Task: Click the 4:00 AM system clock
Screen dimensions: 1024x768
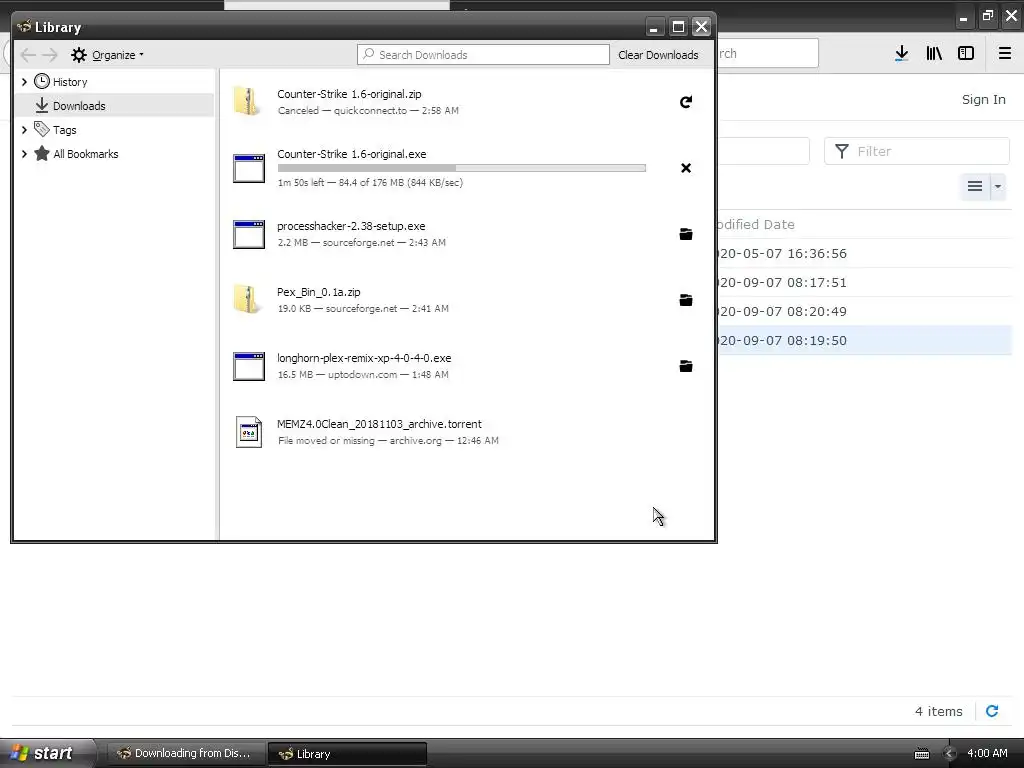Action: (x=987, y=754)
